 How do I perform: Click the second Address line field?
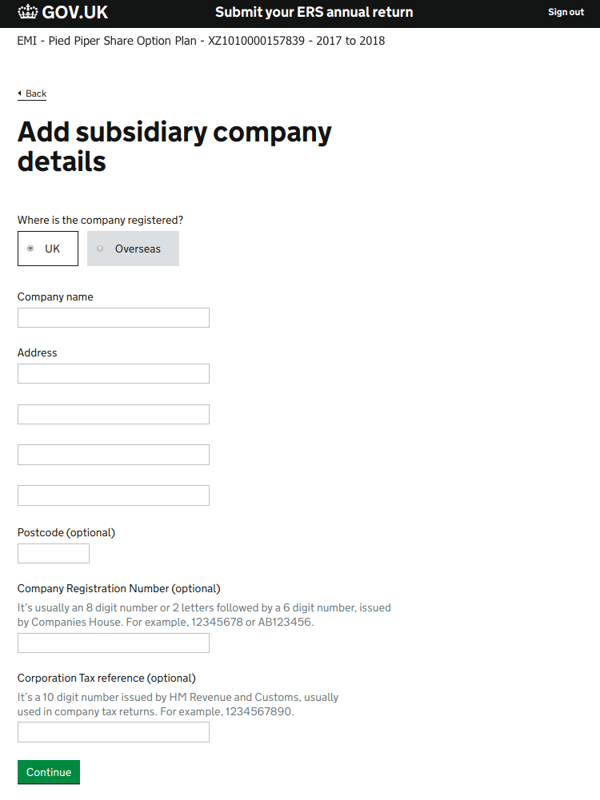113,414
